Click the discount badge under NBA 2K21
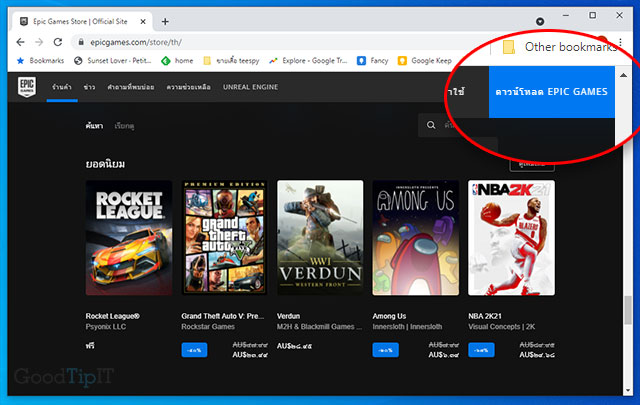The image size is (640, 405). click(x=481, y=350)
